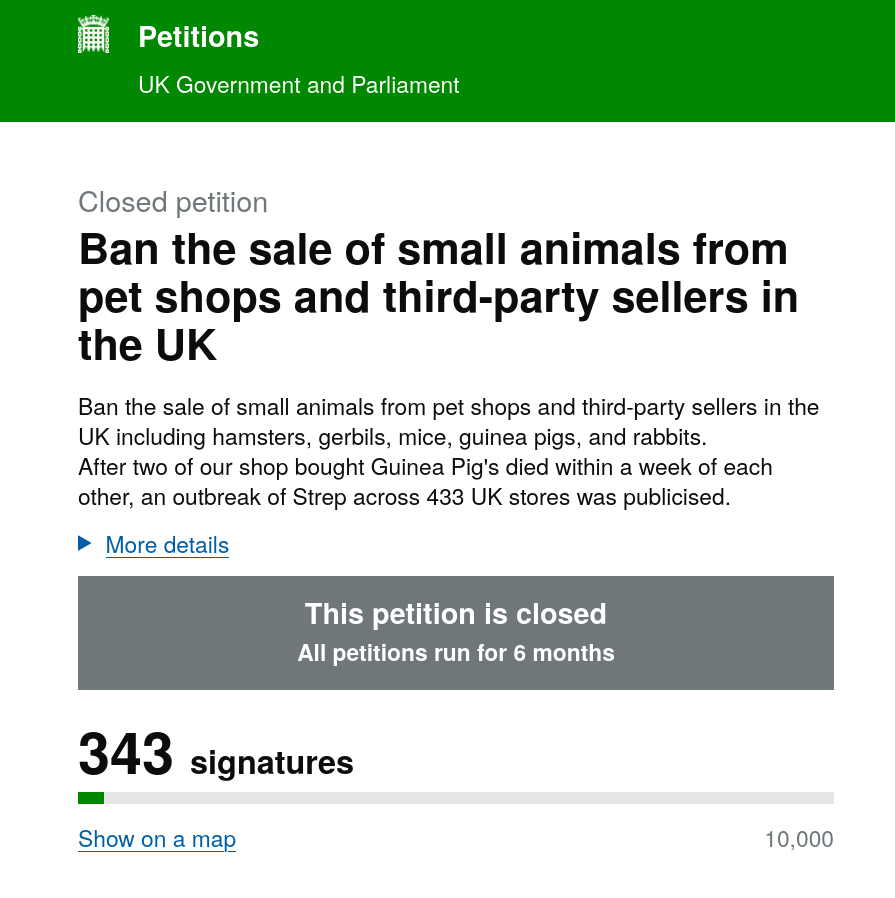Select the Closed petition status label
This screenshot has height=898, width=895.
[x=173, y=202]
